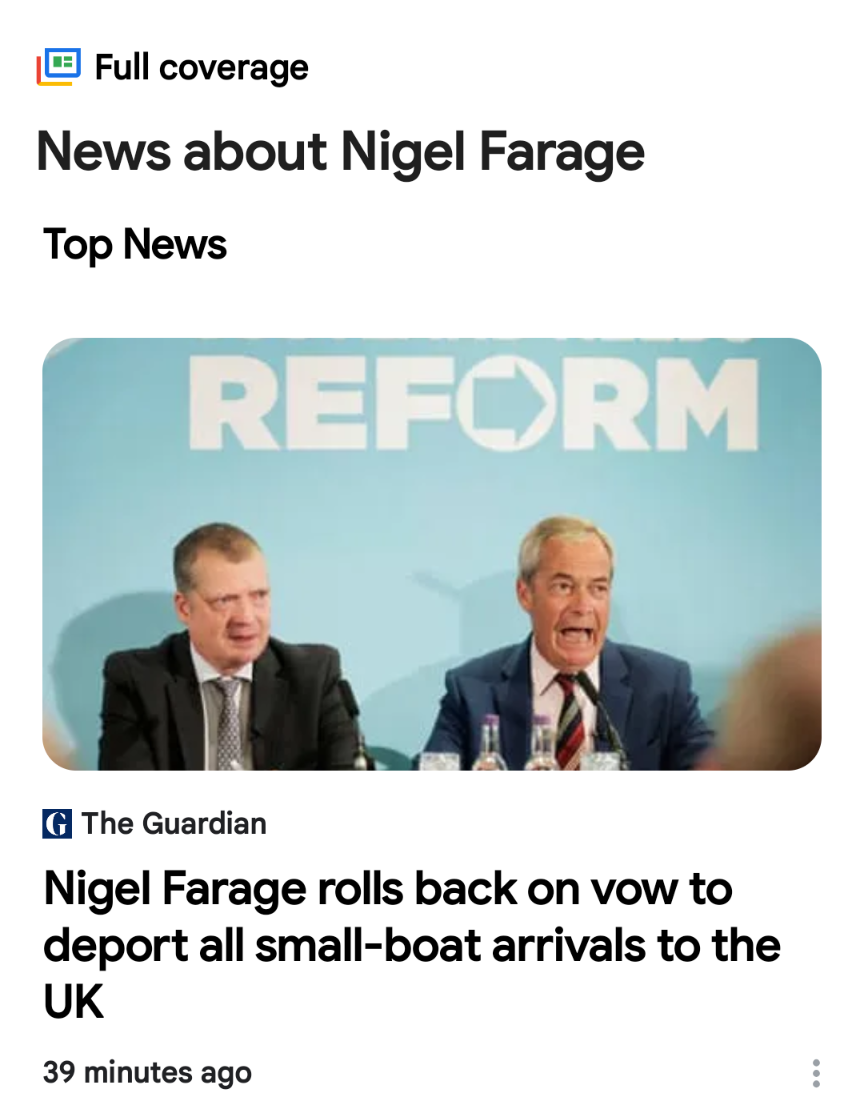The image size is (862, 1116).
Task: Click the microphone in the article photo
Action: pyautogui.click(x=598, y=714)
